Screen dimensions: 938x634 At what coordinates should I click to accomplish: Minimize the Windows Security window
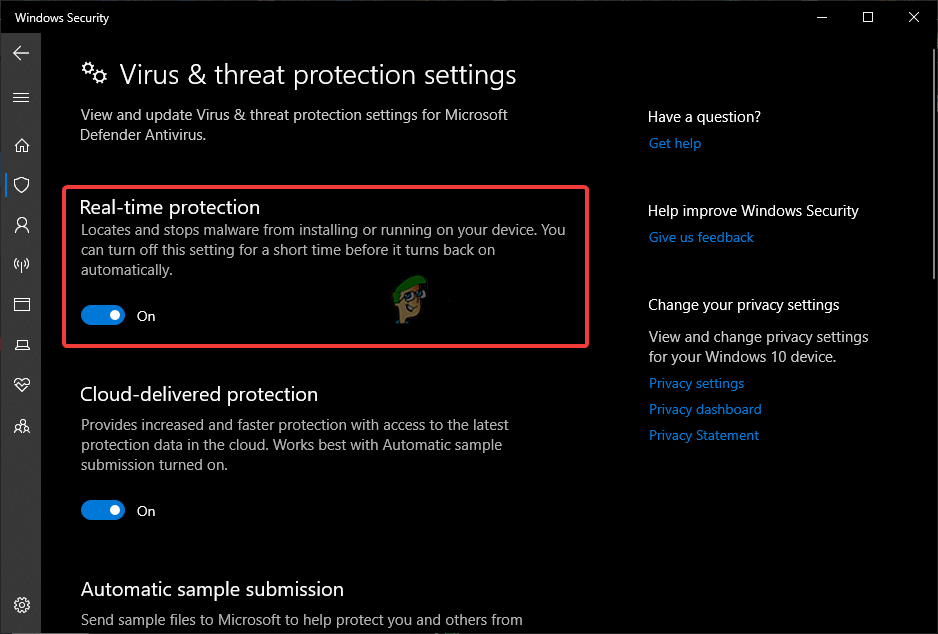coord(822,17)
